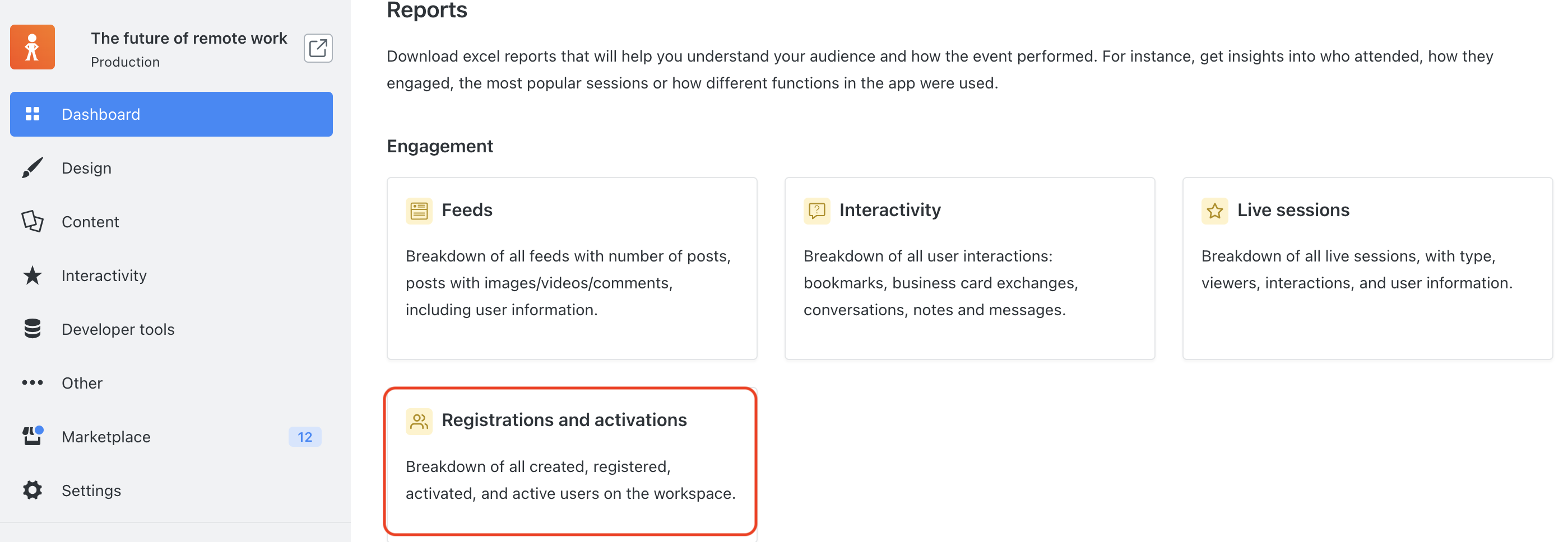
Task: Open the Developer tools section
Action: point(171,329)
